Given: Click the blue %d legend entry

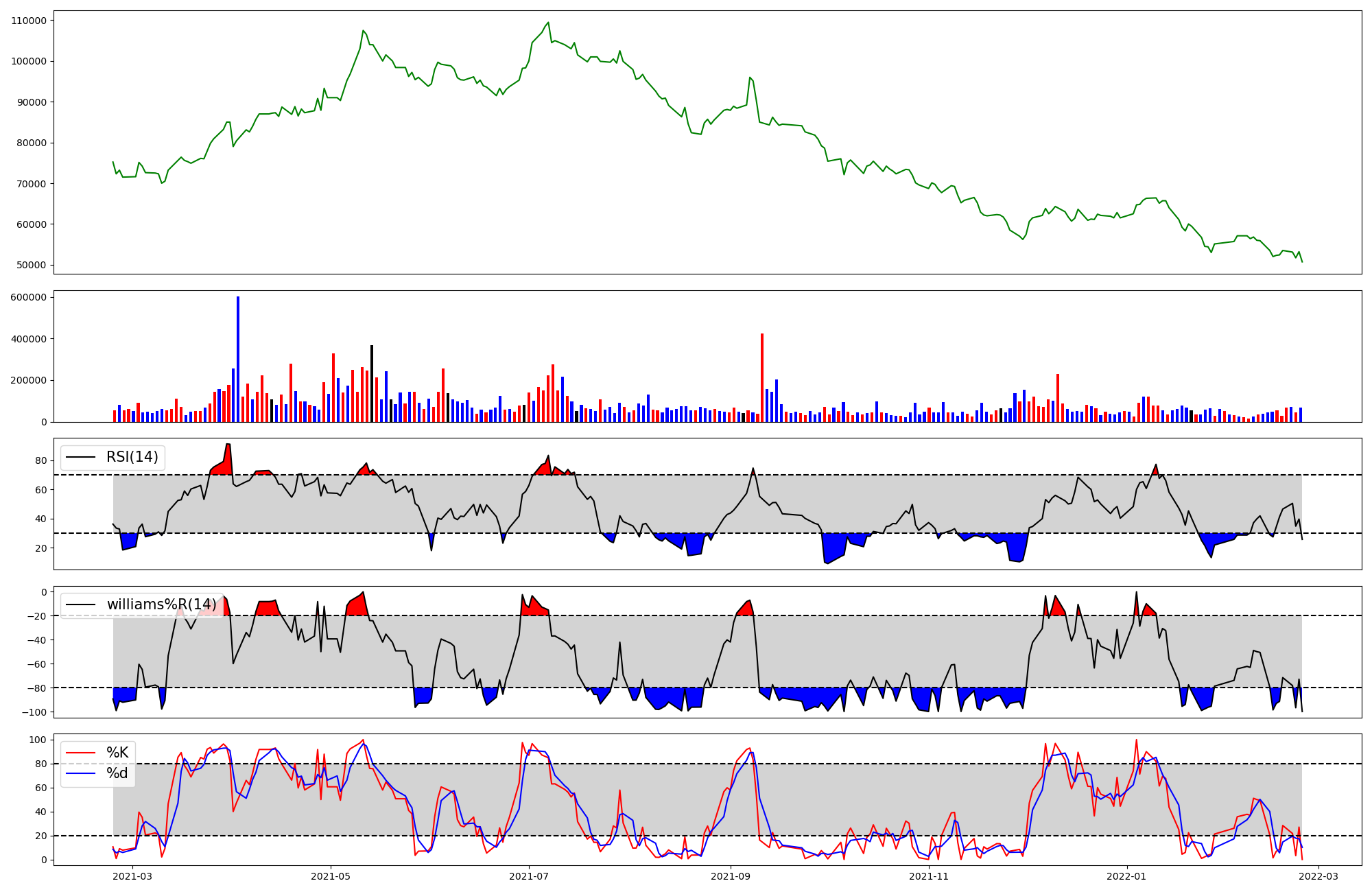Looking at the screenshot, I should (x=117, y=773).
